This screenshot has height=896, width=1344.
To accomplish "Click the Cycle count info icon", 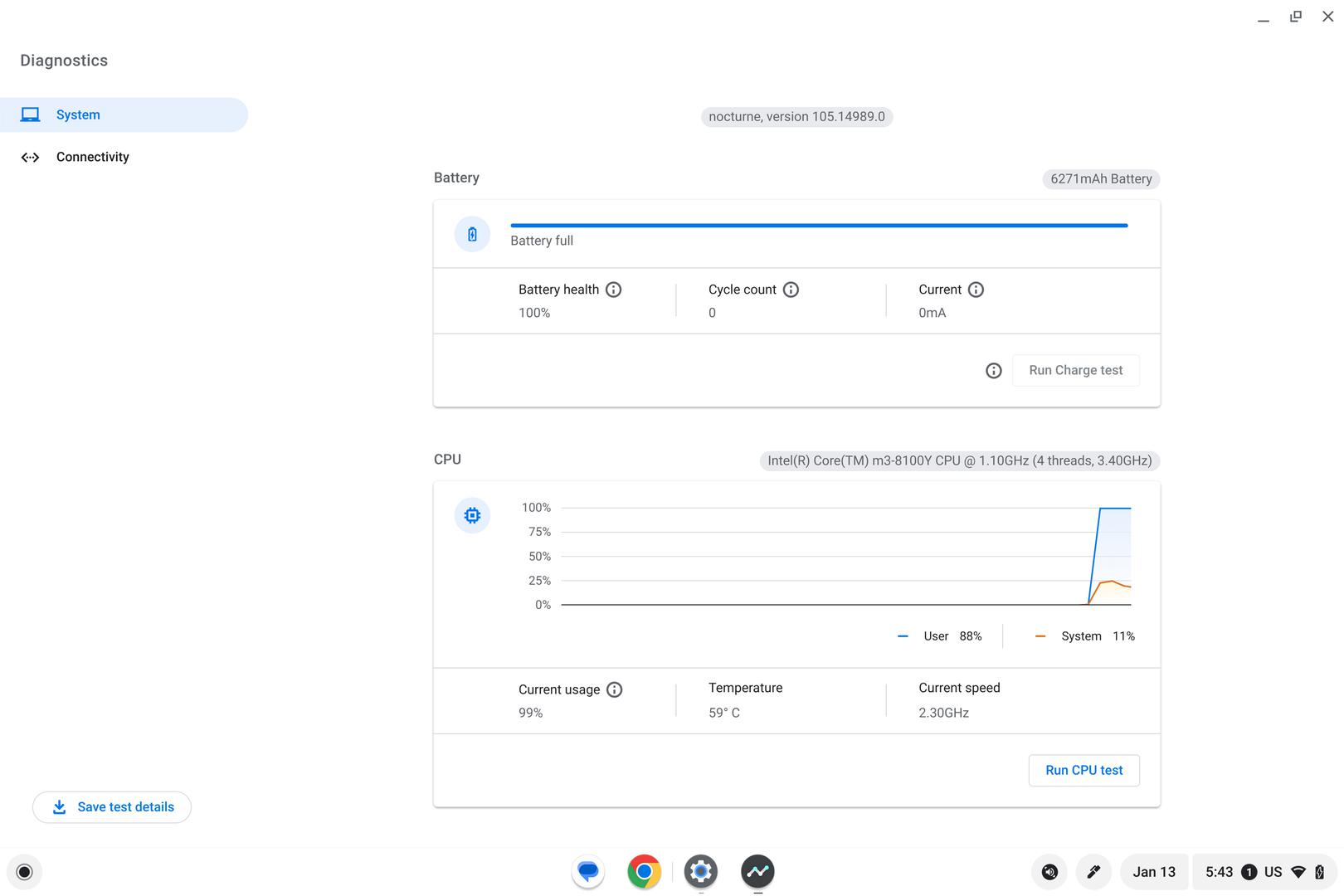I will [791, 290].
